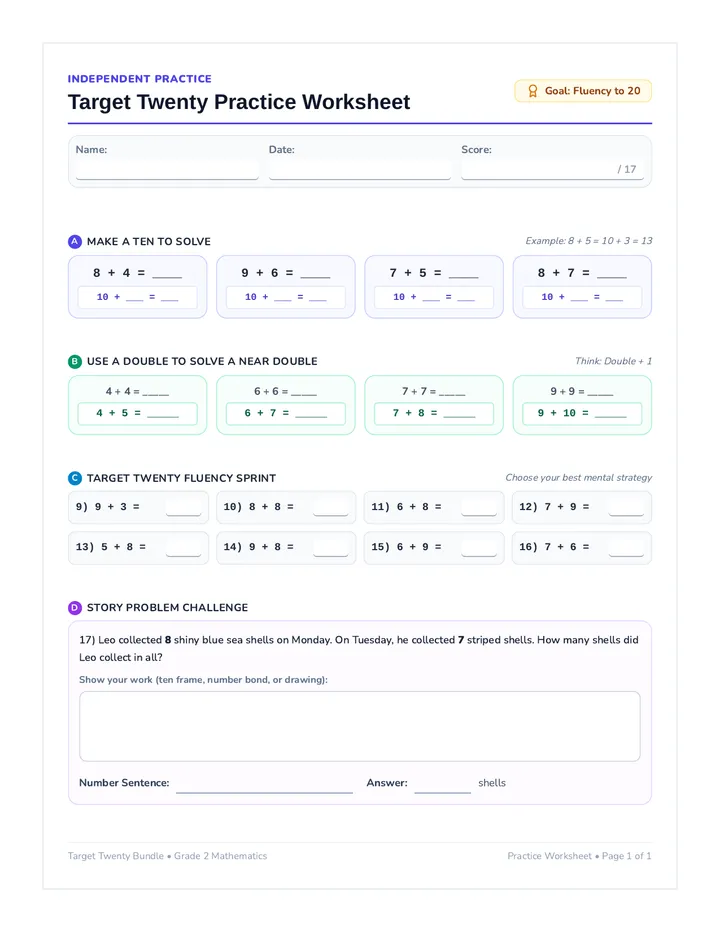Click Choose your best mental strategy text
The height and width of the screenshot is (932, 720).
tap(578, 477)
